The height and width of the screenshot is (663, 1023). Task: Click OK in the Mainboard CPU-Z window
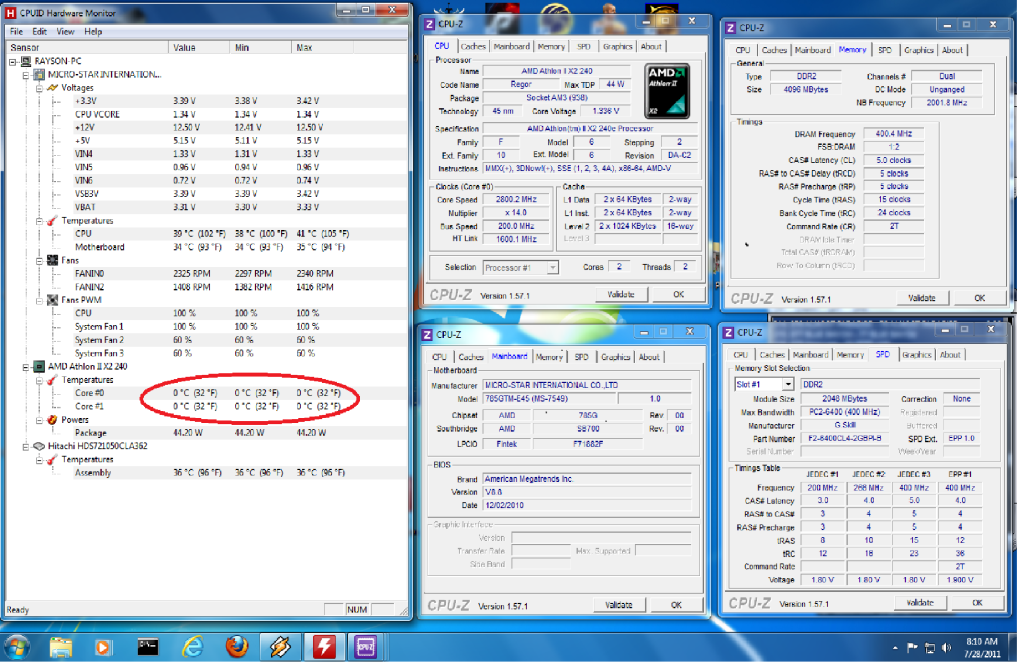677,605
